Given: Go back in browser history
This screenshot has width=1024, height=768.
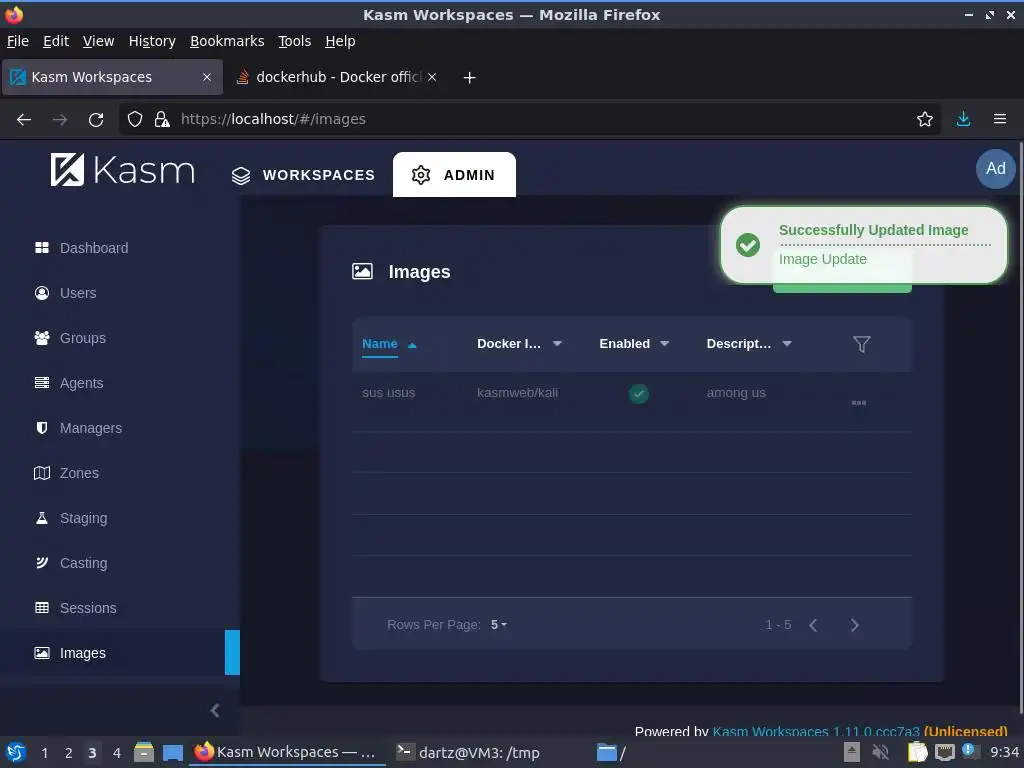Looking at the screenshot, I should pos(24,120).
